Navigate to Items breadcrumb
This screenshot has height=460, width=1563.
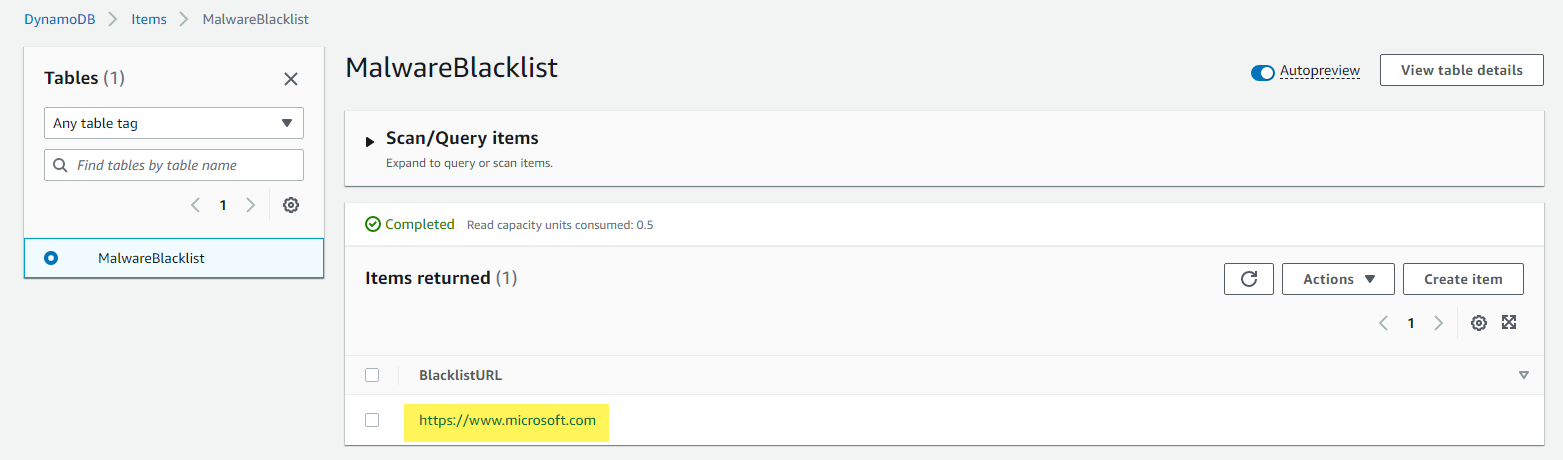(149, 19)
